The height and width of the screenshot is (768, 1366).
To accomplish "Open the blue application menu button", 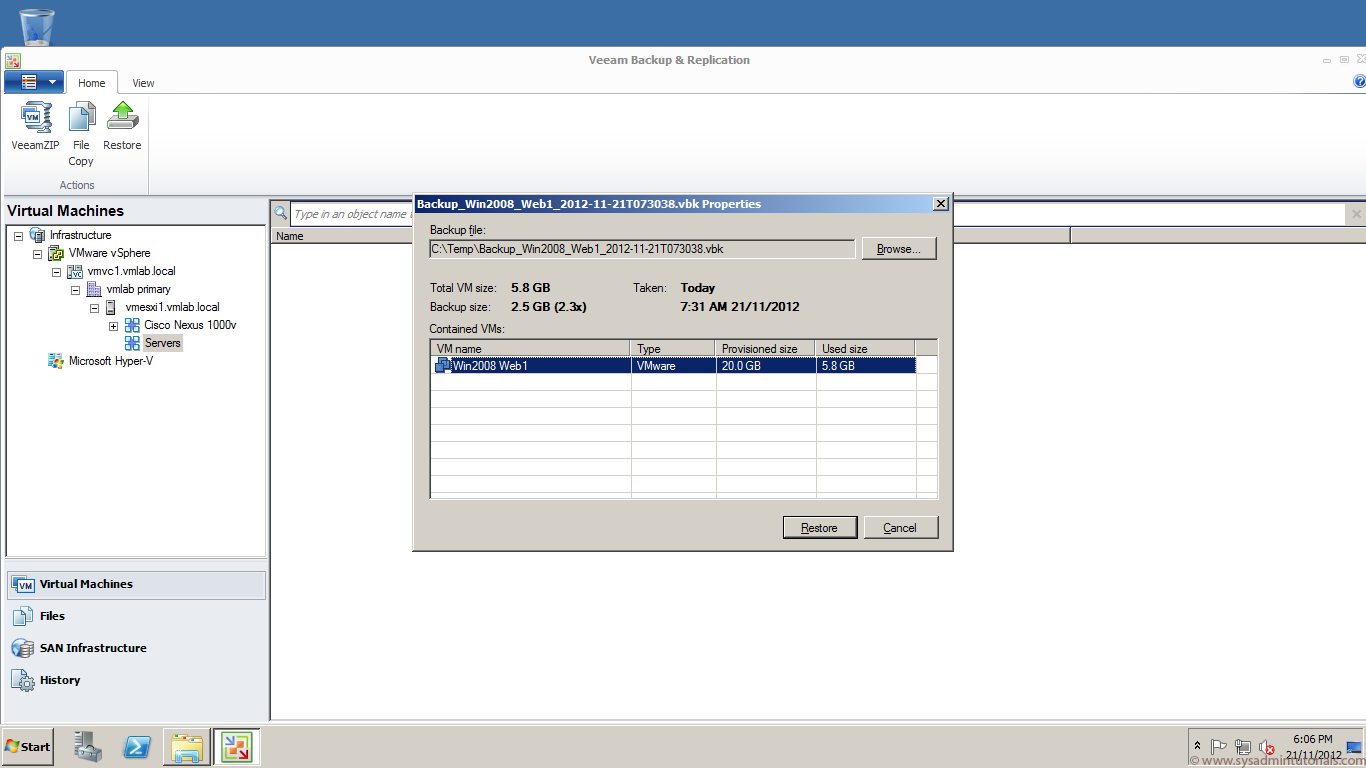I will point(34,82).
